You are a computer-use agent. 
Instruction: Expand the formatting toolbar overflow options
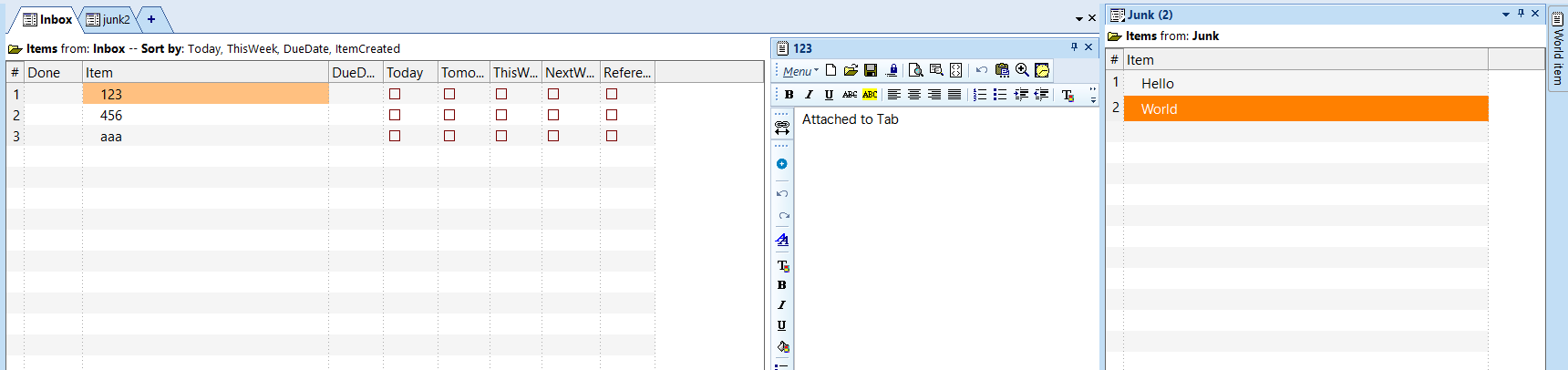(1093, 96)
